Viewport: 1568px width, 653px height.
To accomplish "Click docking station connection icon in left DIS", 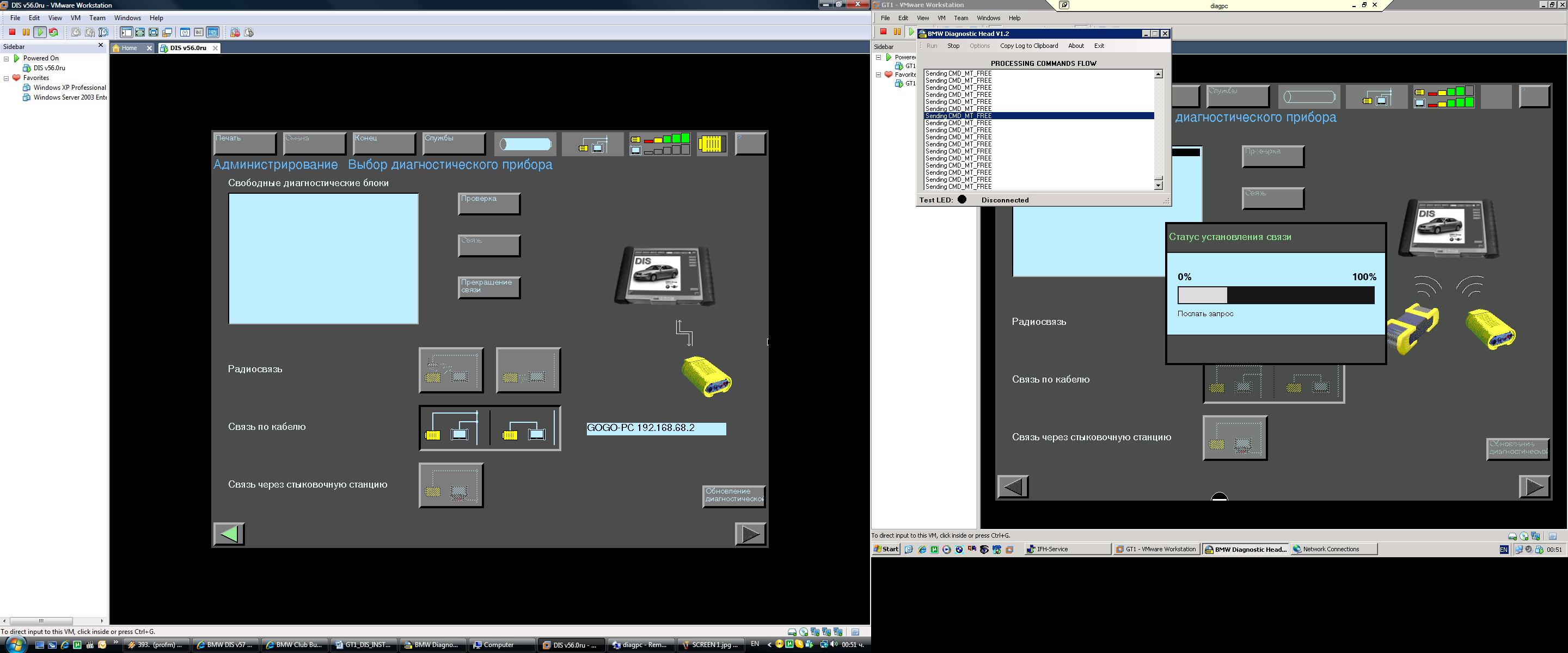I will coord(451,485).
